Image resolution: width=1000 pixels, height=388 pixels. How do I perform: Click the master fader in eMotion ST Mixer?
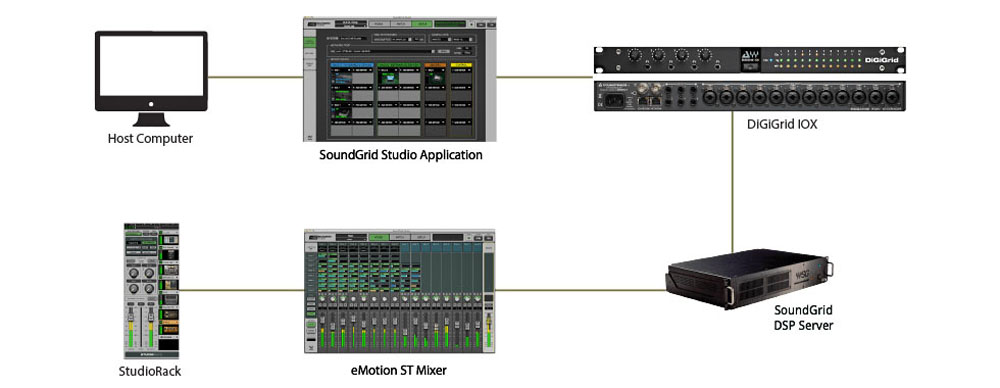point(489,320)
